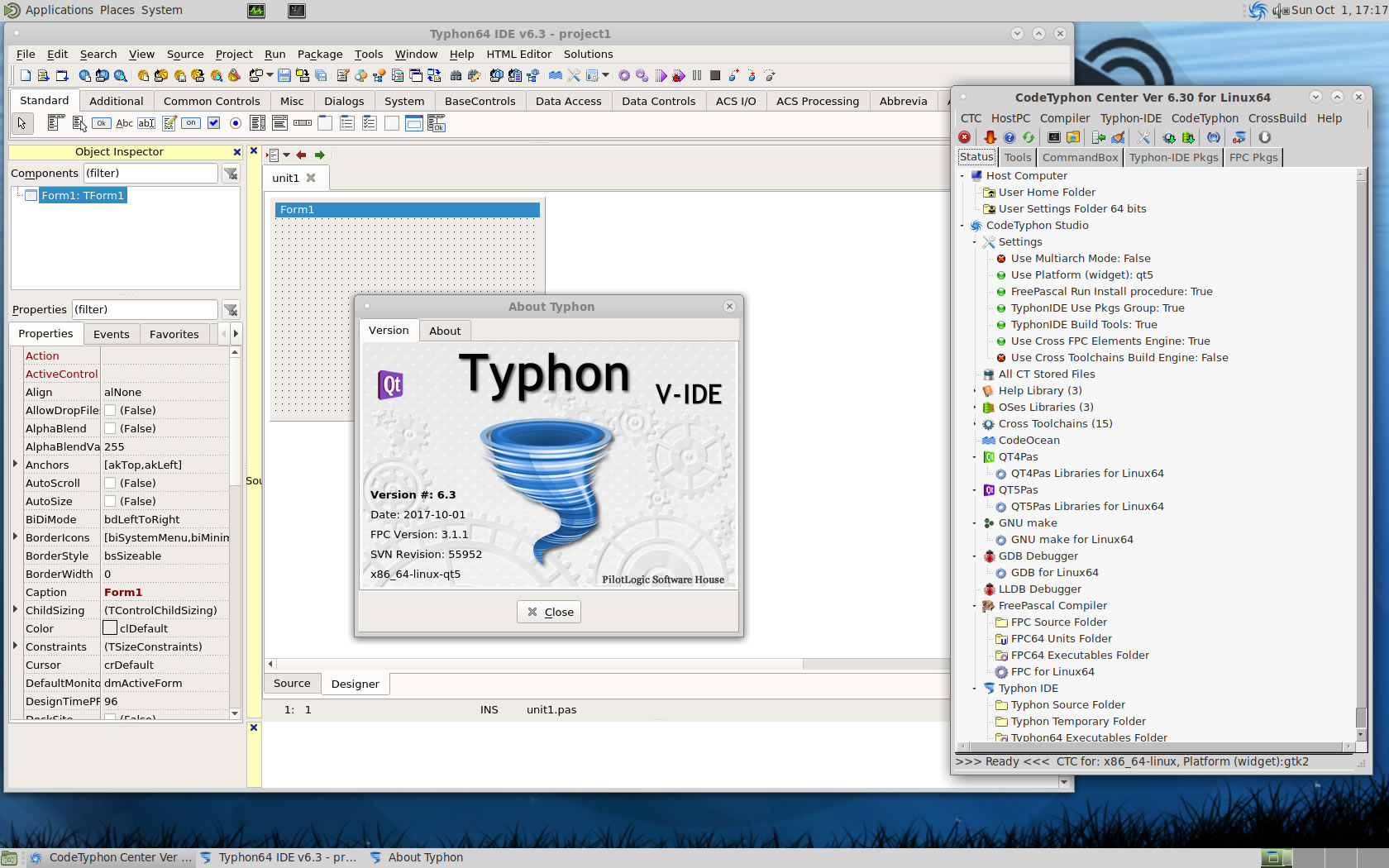The image size is (1389, 868).
Task: Switch to the Events tab in Object Inspector
Action: tap(112, 334)
